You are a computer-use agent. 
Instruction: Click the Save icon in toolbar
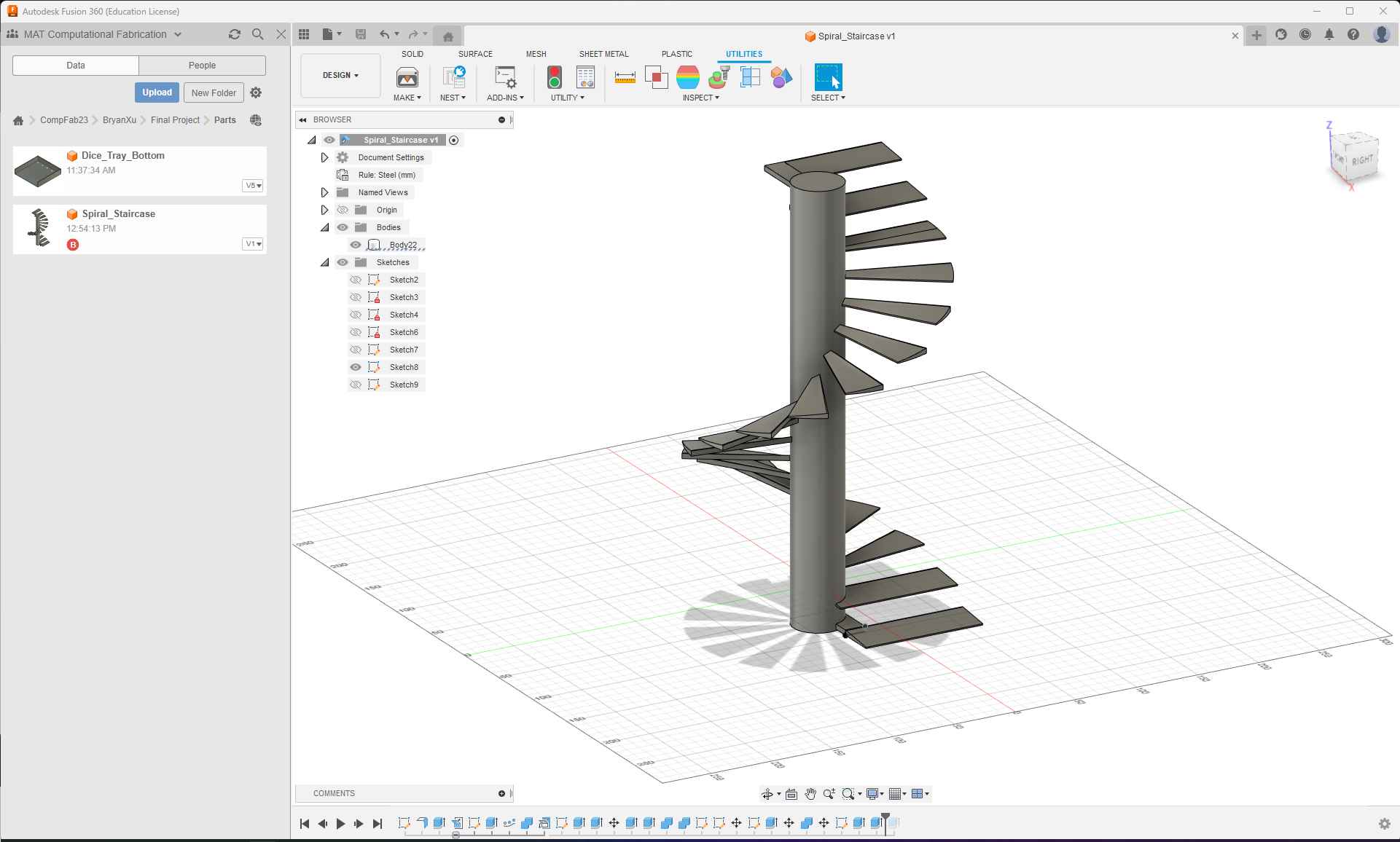pyautogui.click(x=361, y=34)
